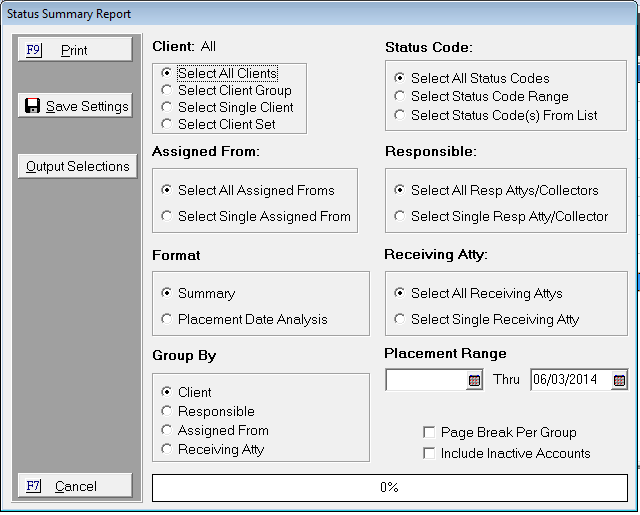Click the floppy disk Save Settings icon

tap(33, 106)
